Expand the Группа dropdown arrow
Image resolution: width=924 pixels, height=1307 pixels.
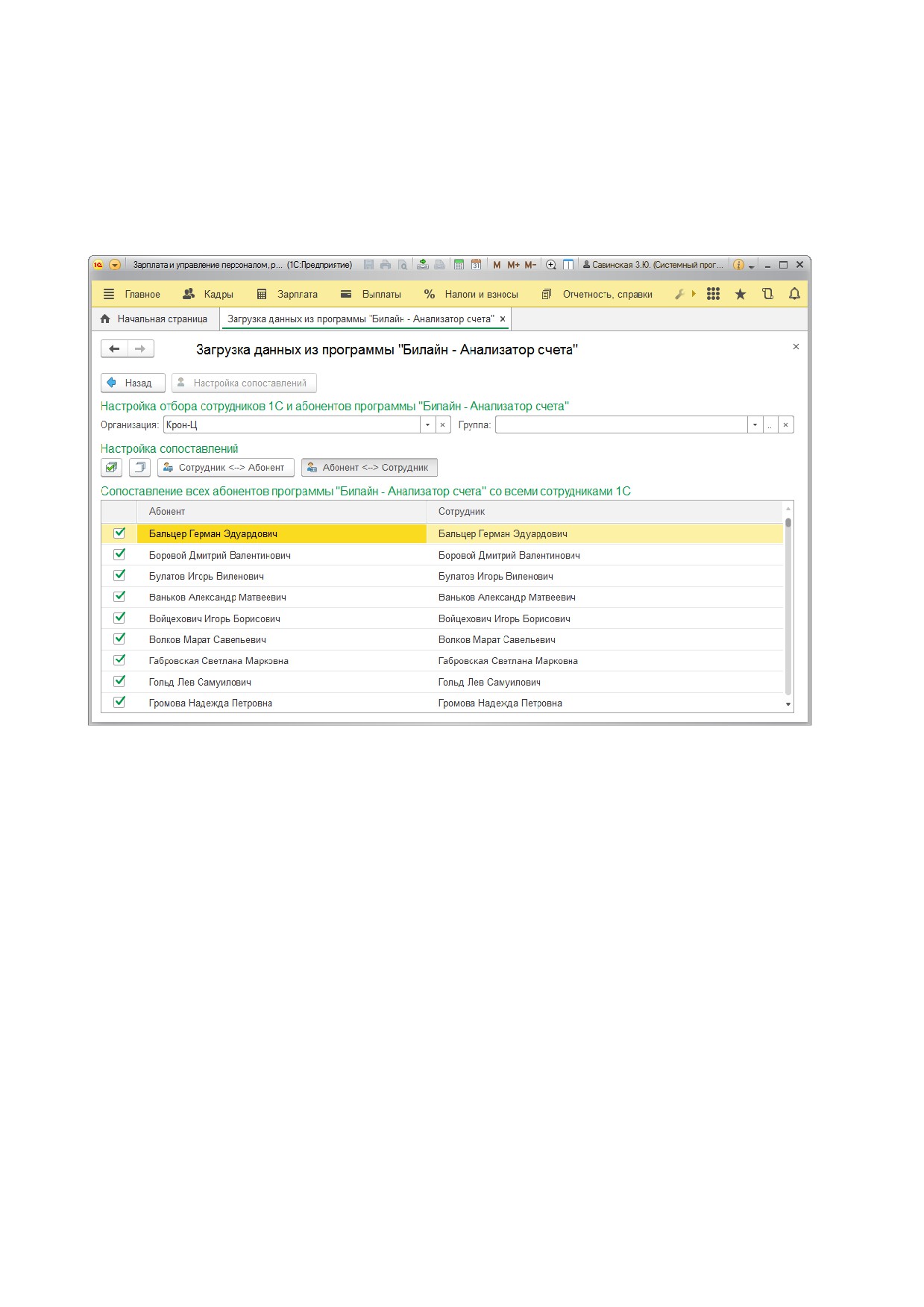click(x=755, y=424)
